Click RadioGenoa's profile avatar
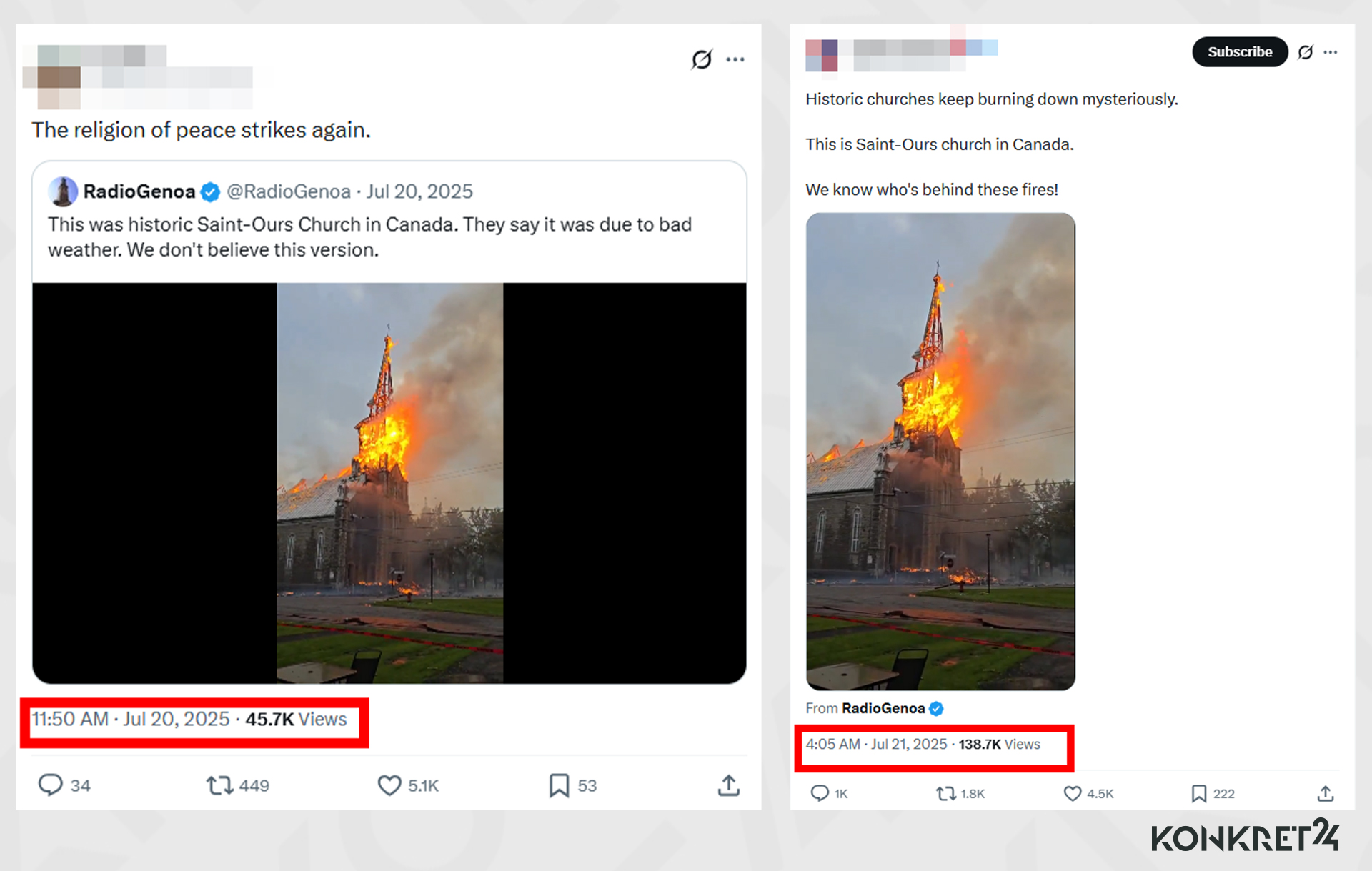Image resolution: width=1372 pixels, height=871 pixels. [64, 191]
